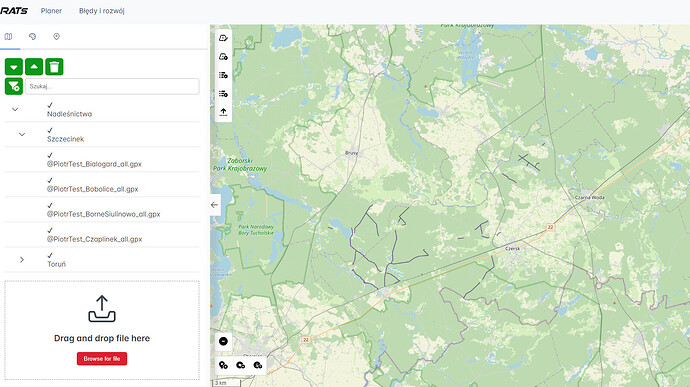690x387 pixels.
Task: Click the topmost polygon edit icon on map toolbar
Action: click(223, 38)
